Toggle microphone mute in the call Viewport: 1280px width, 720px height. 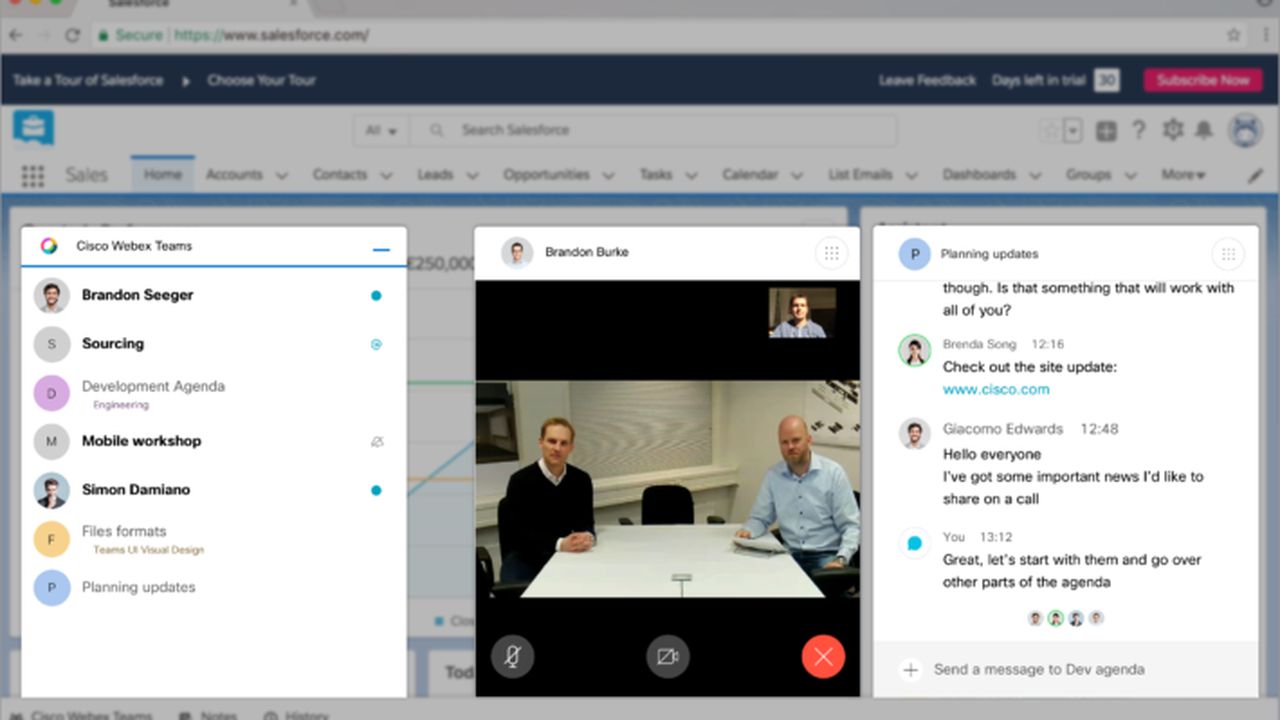click(512, 657)
